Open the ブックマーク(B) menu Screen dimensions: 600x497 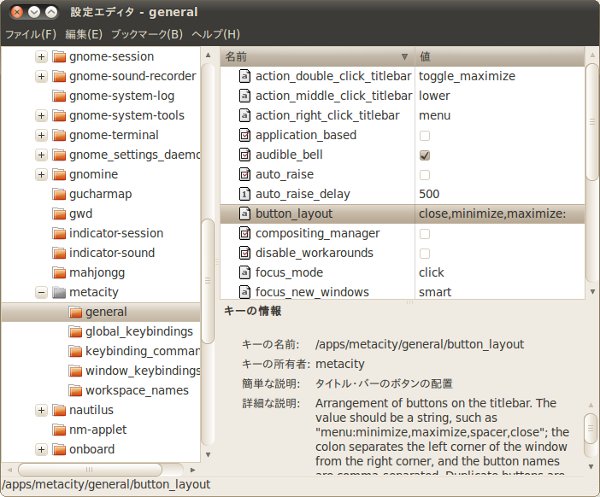(146, 34)
